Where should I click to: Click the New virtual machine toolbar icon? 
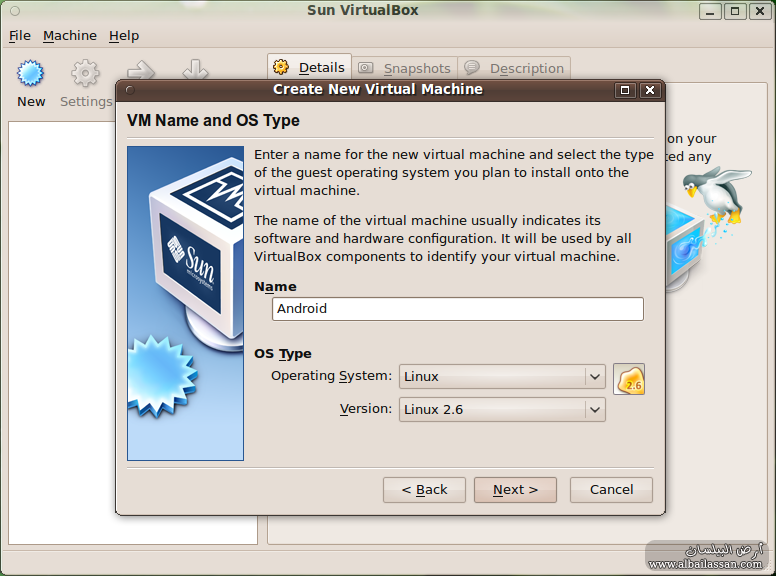(30, 73)
